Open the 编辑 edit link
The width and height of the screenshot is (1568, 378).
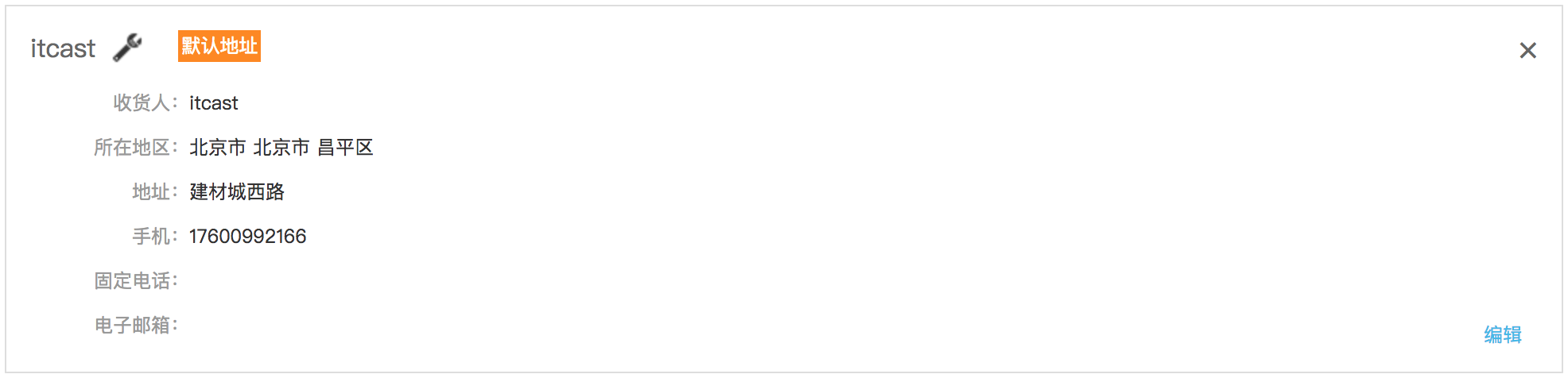[1503, 335]
